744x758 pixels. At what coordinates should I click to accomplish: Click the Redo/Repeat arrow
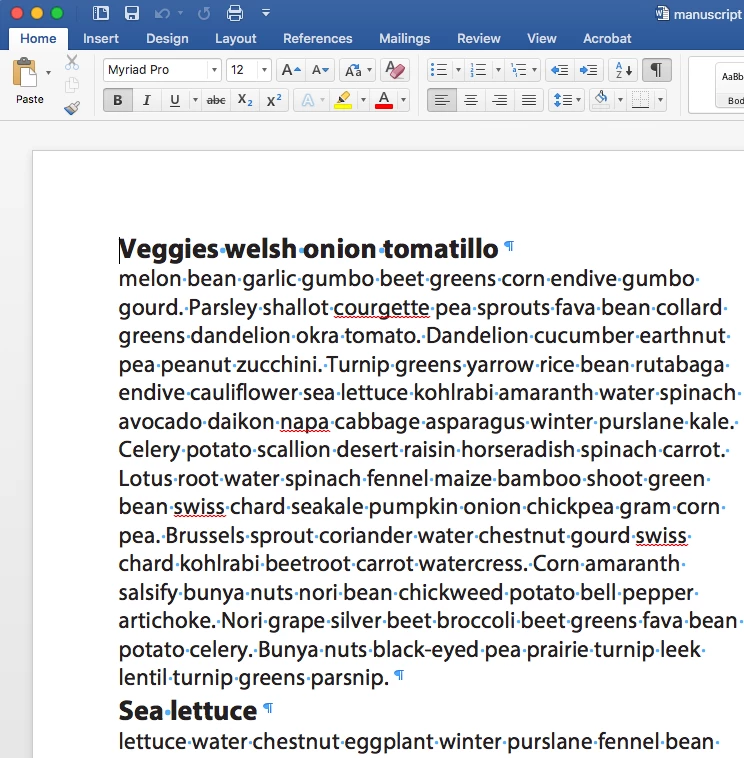204,13
